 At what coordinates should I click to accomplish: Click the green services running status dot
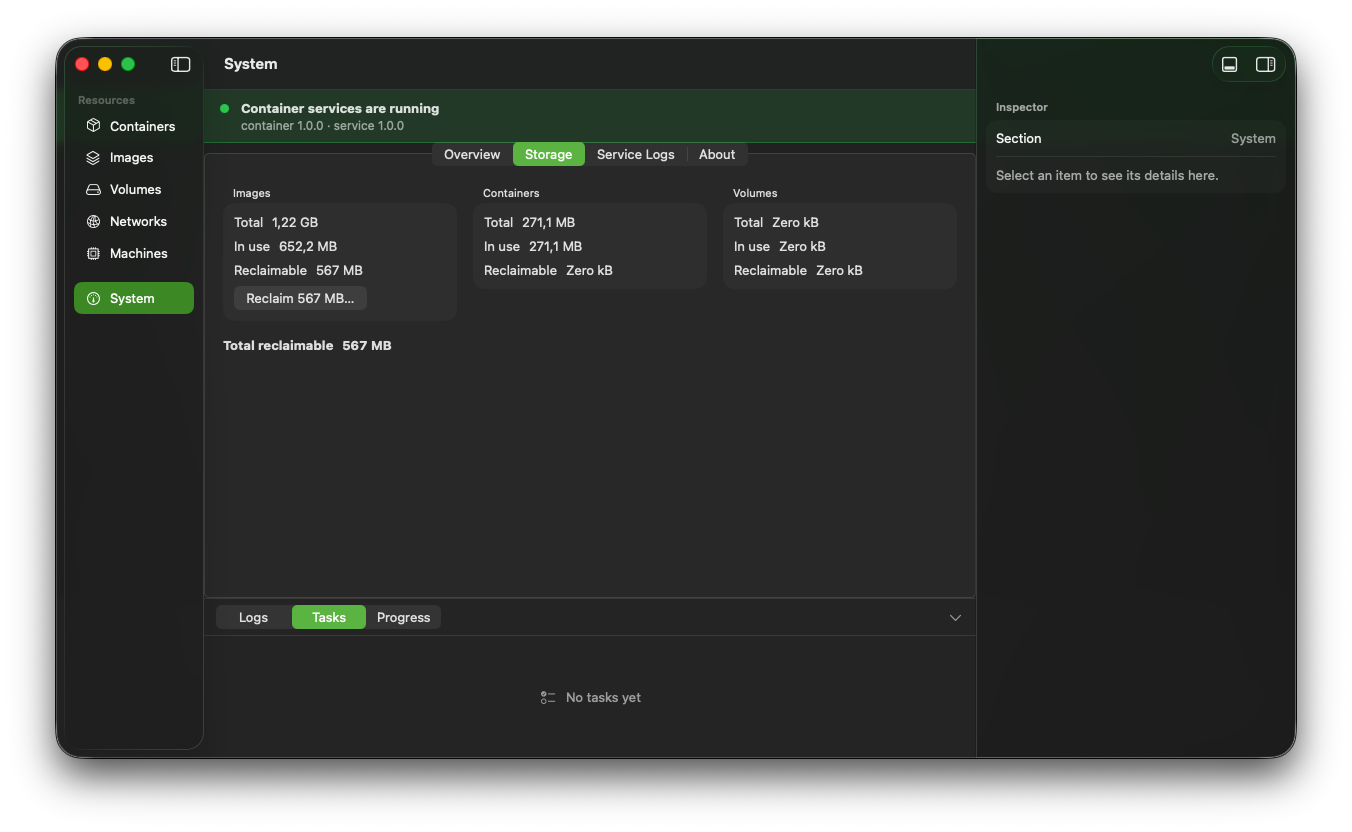[224, 108]
